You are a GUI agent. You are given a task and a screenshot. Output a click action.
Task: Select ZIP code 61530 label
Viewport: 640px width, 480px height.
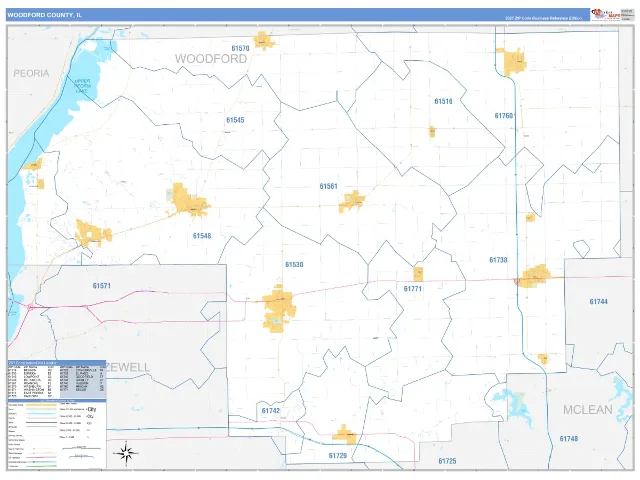pos(294,265)
